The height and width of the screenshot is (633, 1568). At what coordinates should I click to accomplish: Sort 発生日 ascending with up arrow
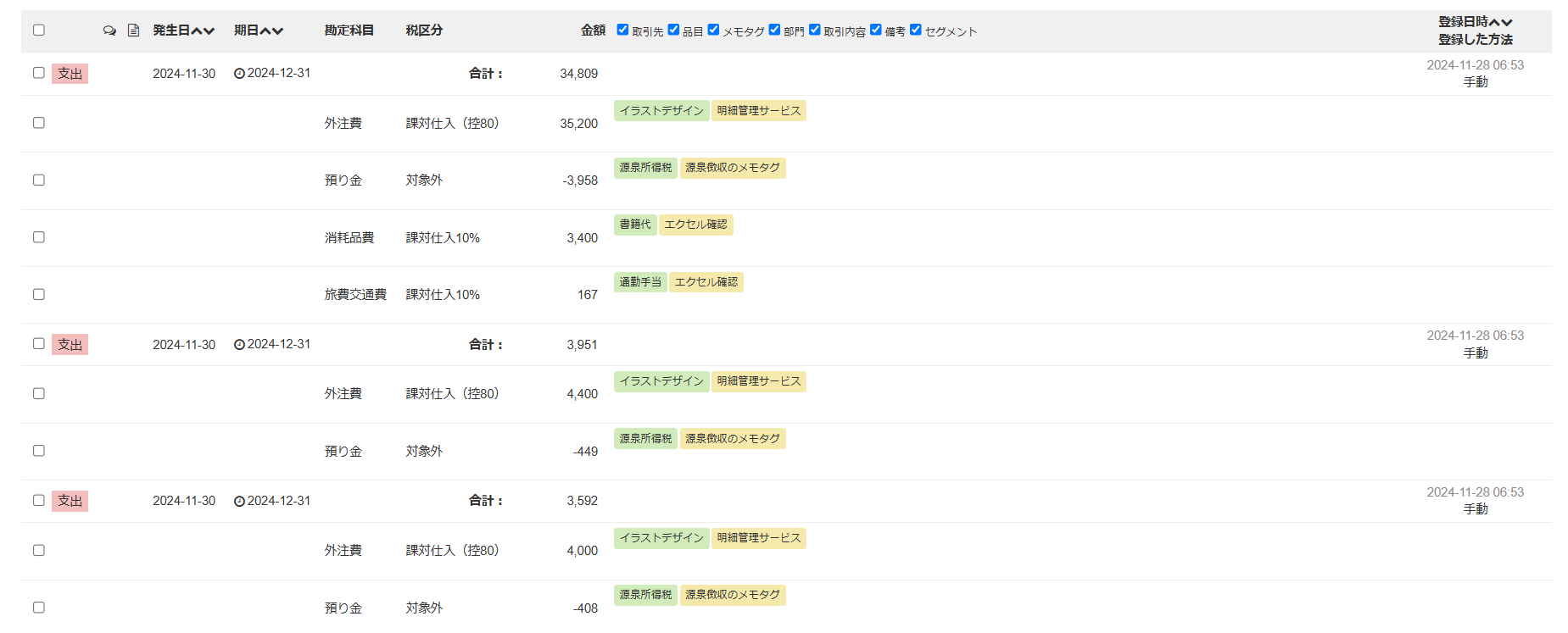[x=197, y=31]
